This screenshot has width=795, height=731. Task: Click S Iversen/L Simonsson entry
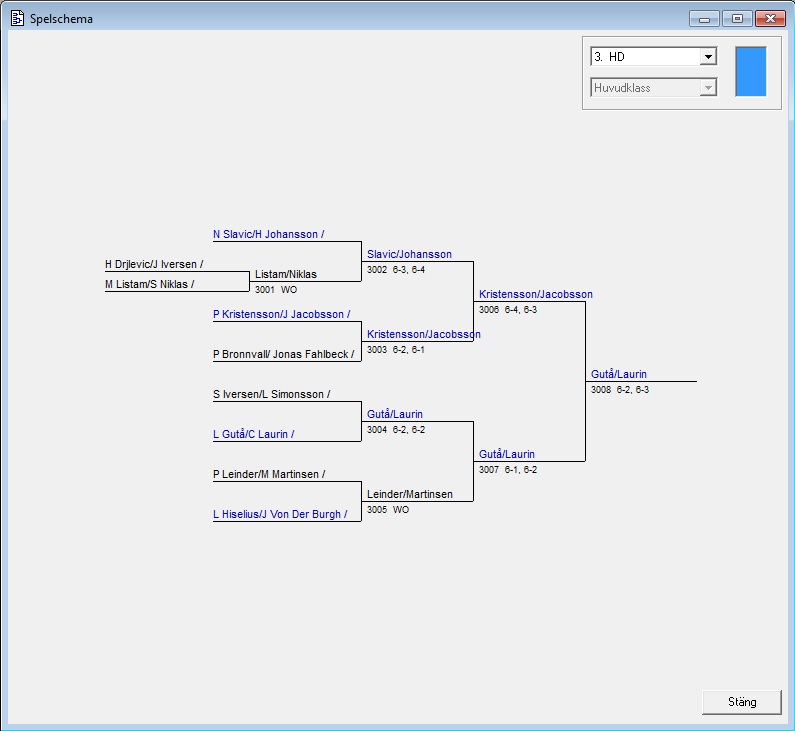click(271, 395)
